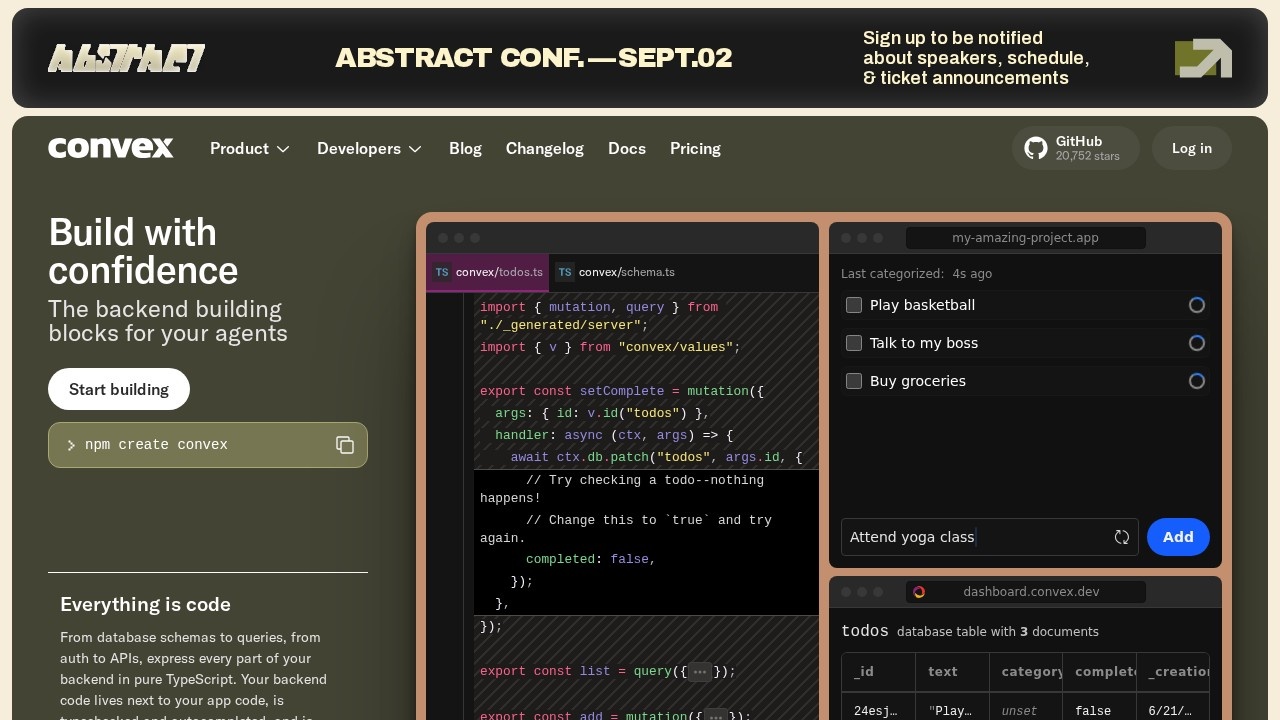Copy the npm create convex command
The image size is (1280, 720).
pyautogui.click(x=345, y=445)
